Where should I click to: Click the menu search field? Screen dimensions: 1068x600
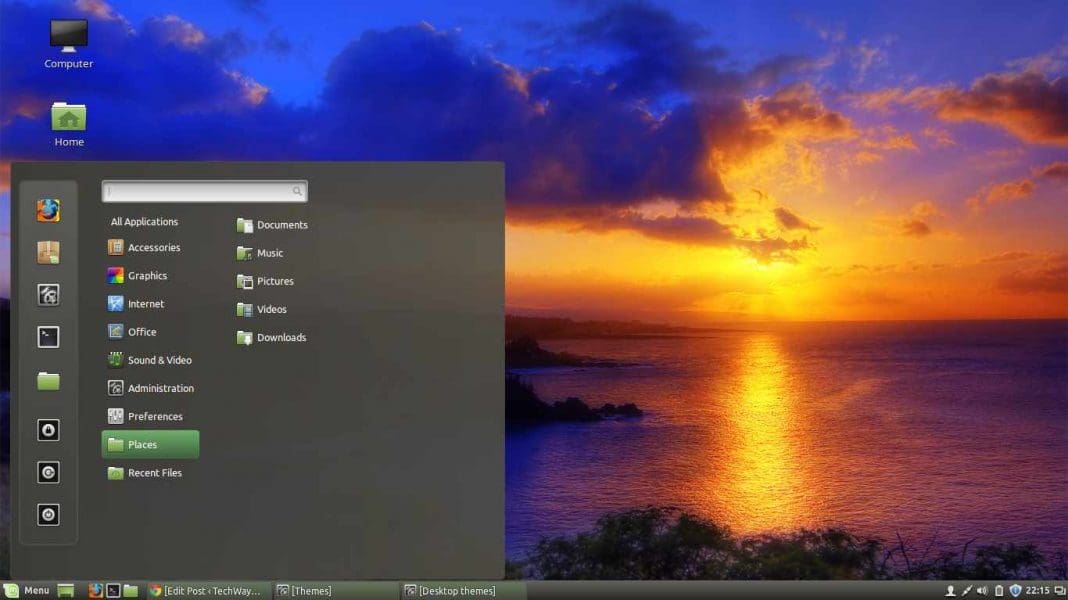click(x=200, y=191)
